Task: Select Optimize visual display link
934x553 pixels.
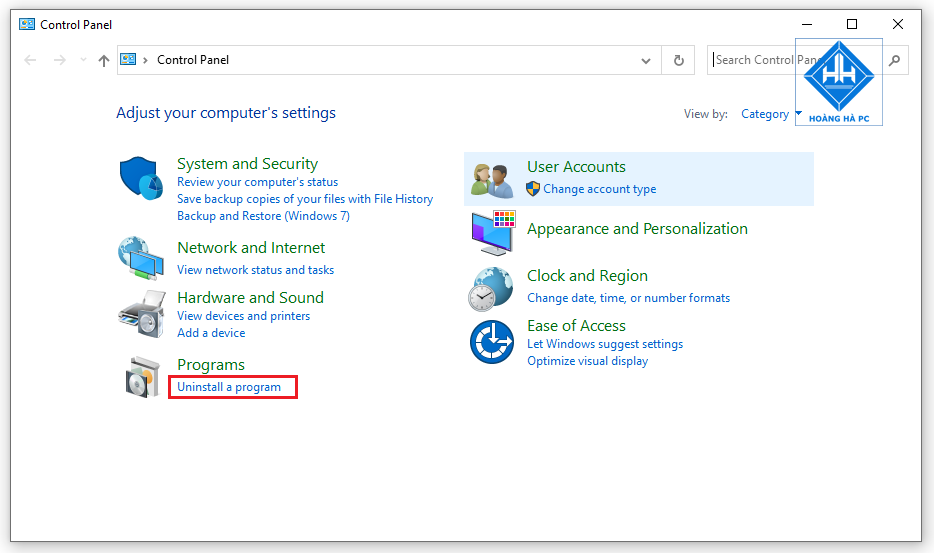Action: (587, 361)
